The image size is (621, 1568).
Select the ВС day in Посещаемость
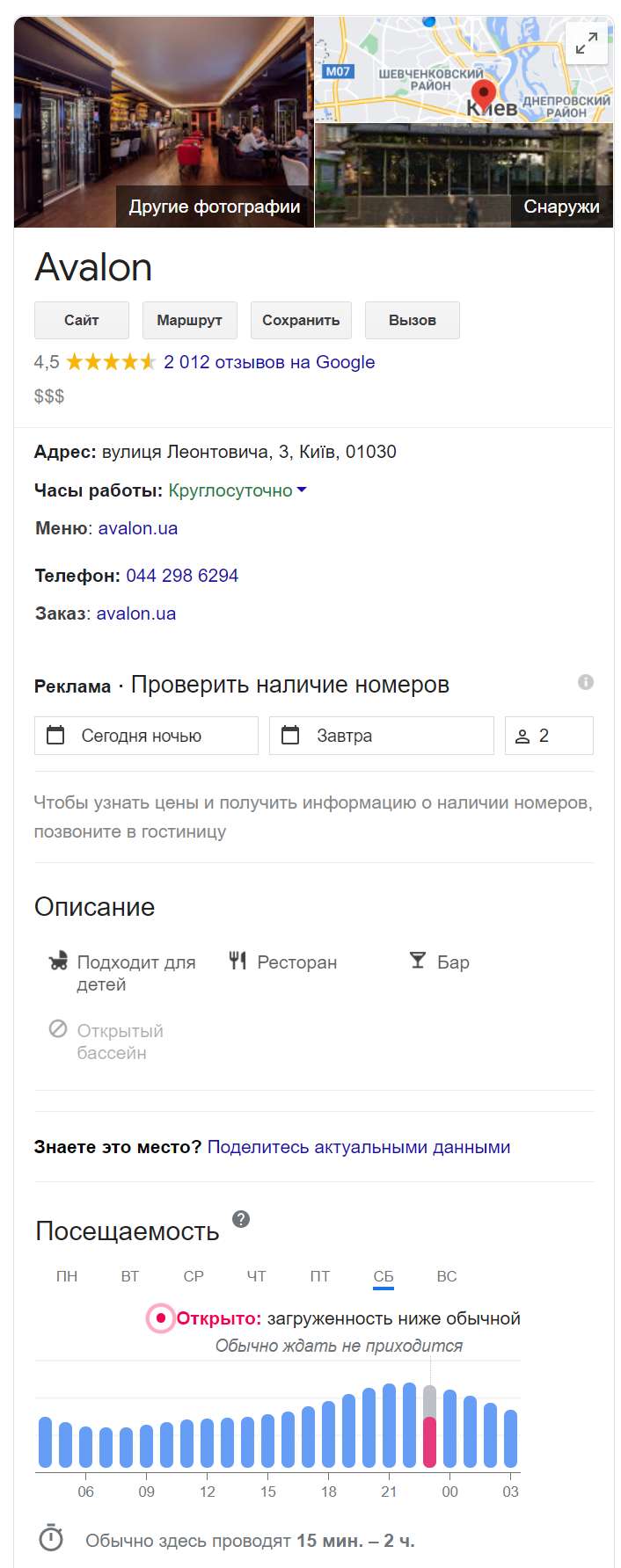coord(448,1275)
